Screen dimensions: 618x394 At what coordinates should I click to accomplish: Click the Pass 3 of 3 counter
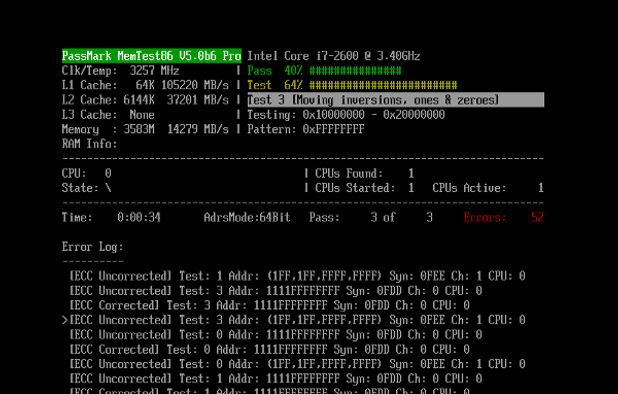coord(371,217)
